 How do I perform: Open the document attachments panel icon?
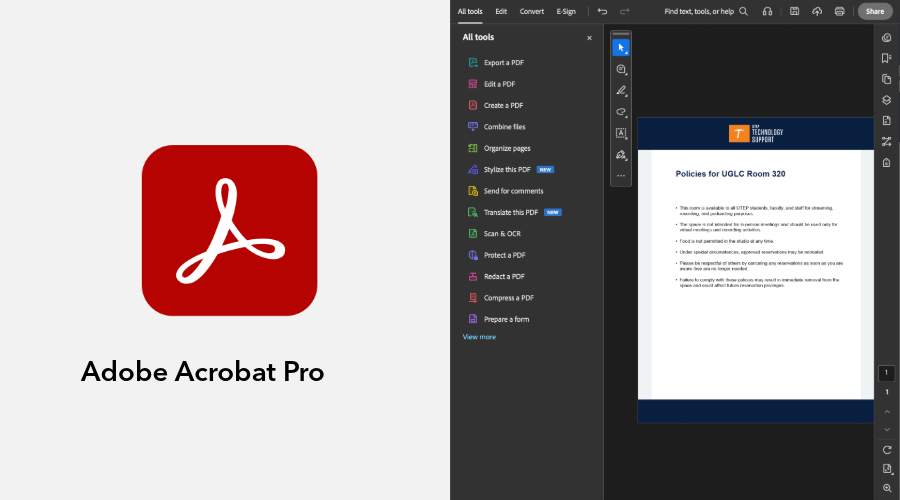click(887, 121)
